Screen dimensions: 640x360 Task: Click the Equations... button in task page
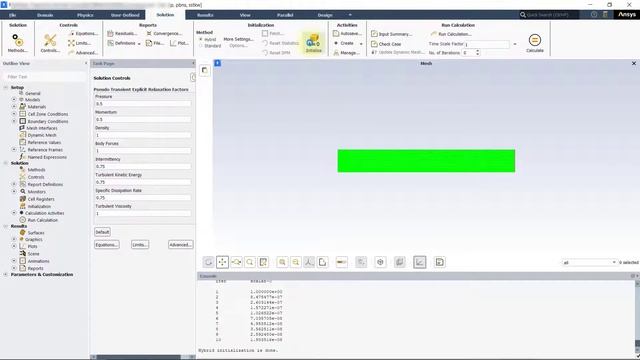(x=107, y=244)
